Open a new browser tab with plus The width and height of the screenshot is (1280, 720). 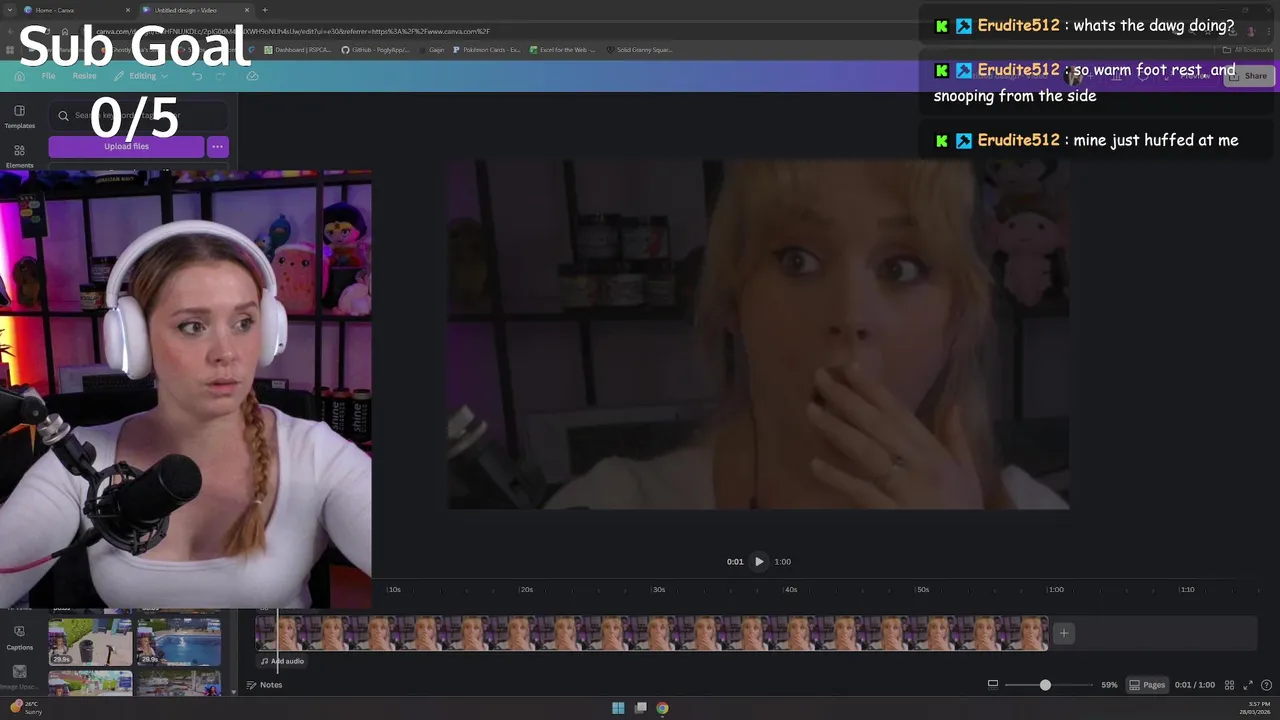[265, 10]
